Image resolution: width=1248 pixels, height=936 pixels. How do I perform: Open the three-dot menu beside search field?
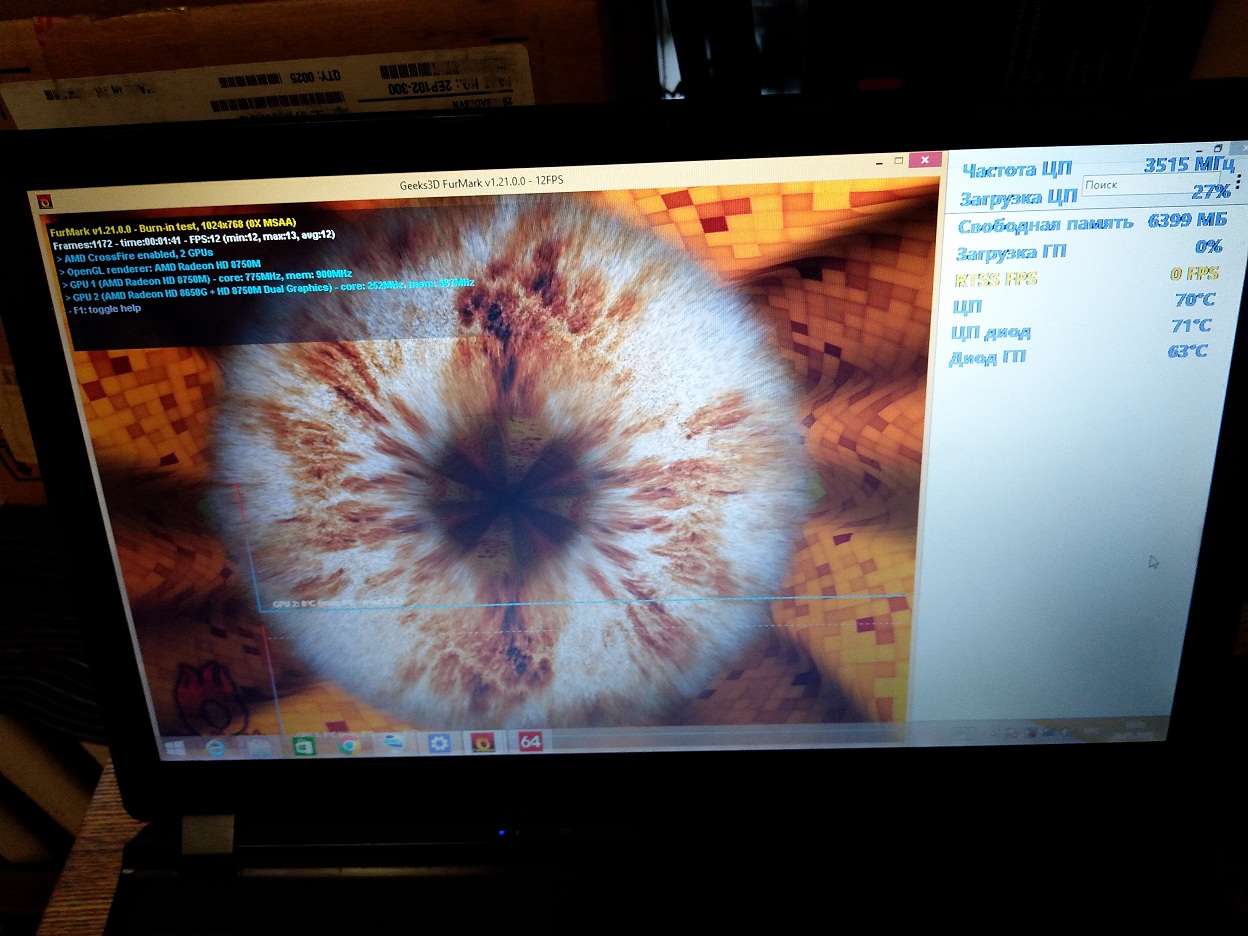click(x=1238, y=181)
